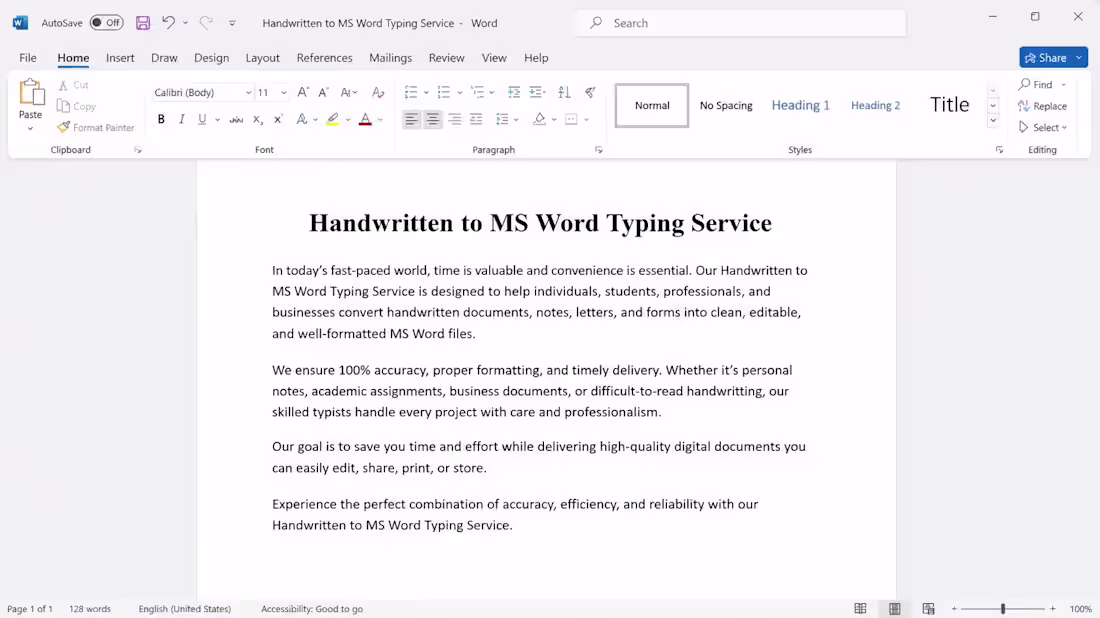
Task: Click the Save icon in title bar
Action: (143, 22)
